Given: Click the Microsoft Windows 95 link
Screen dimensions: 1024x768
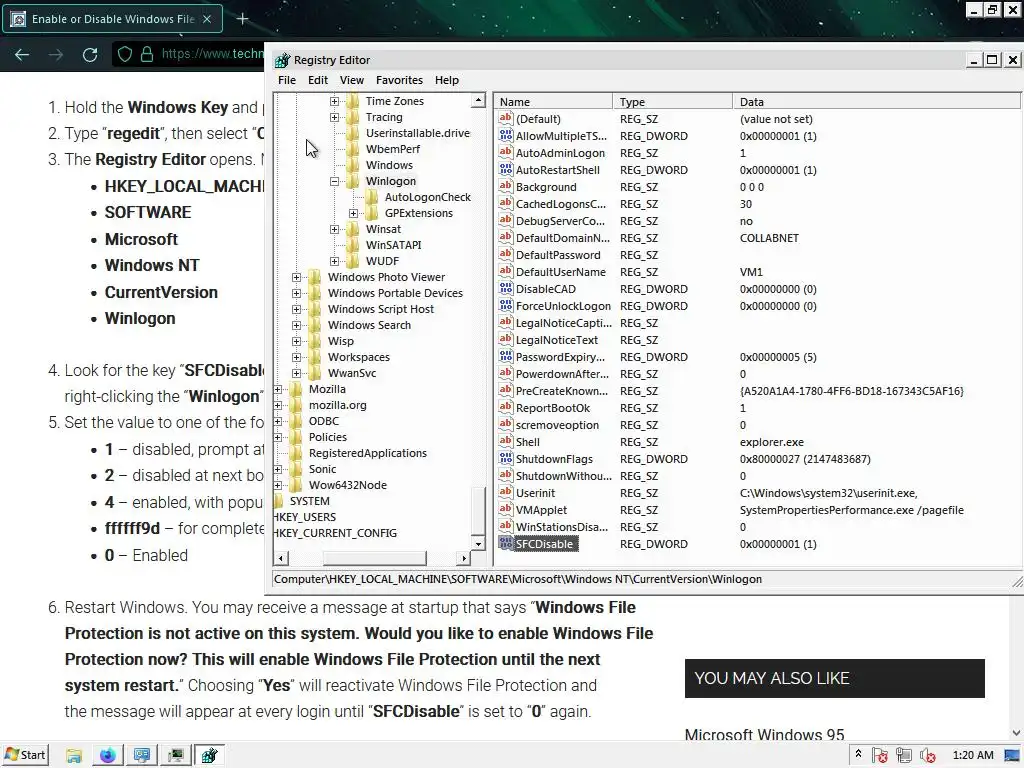Looking at the screenshot, I should tap(764, 735).
